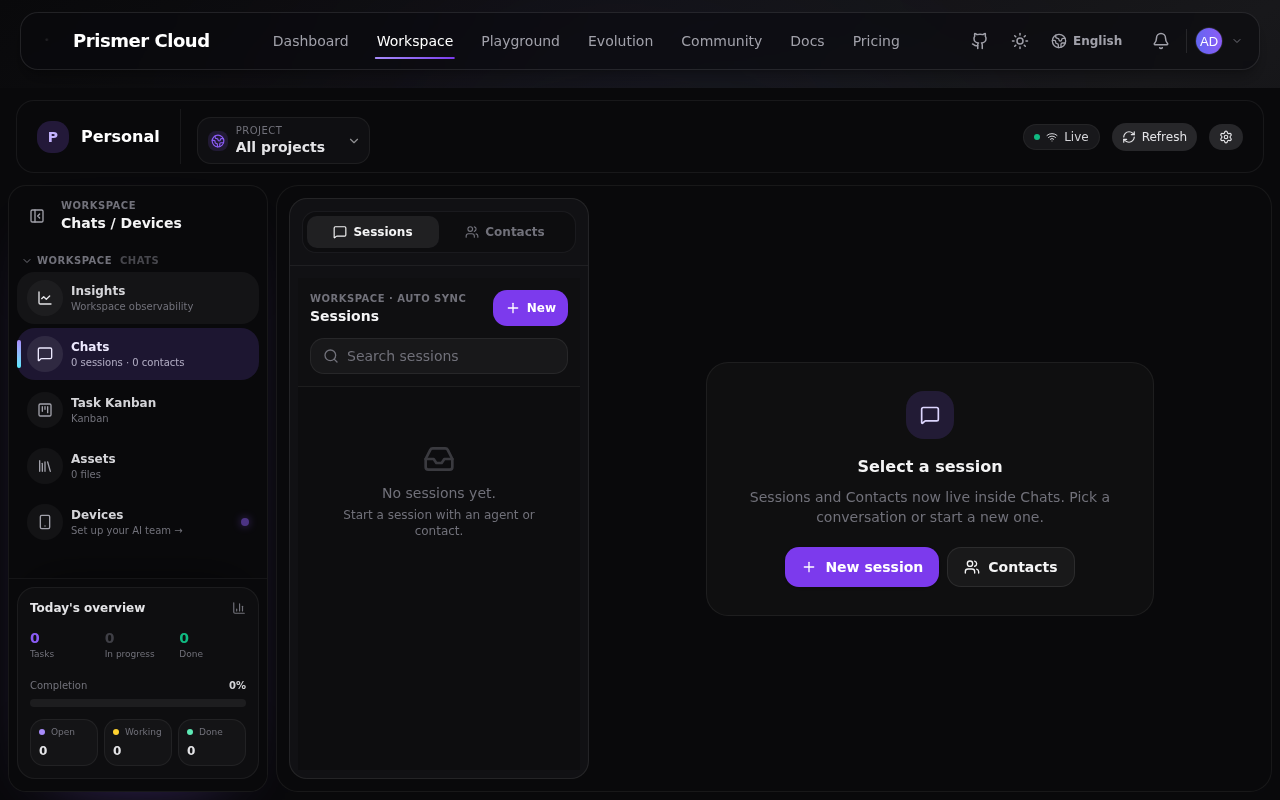This screenshot has width=1280, height=800.
Task: Click the purple dot beside Devices
Action: click(245, 522)
